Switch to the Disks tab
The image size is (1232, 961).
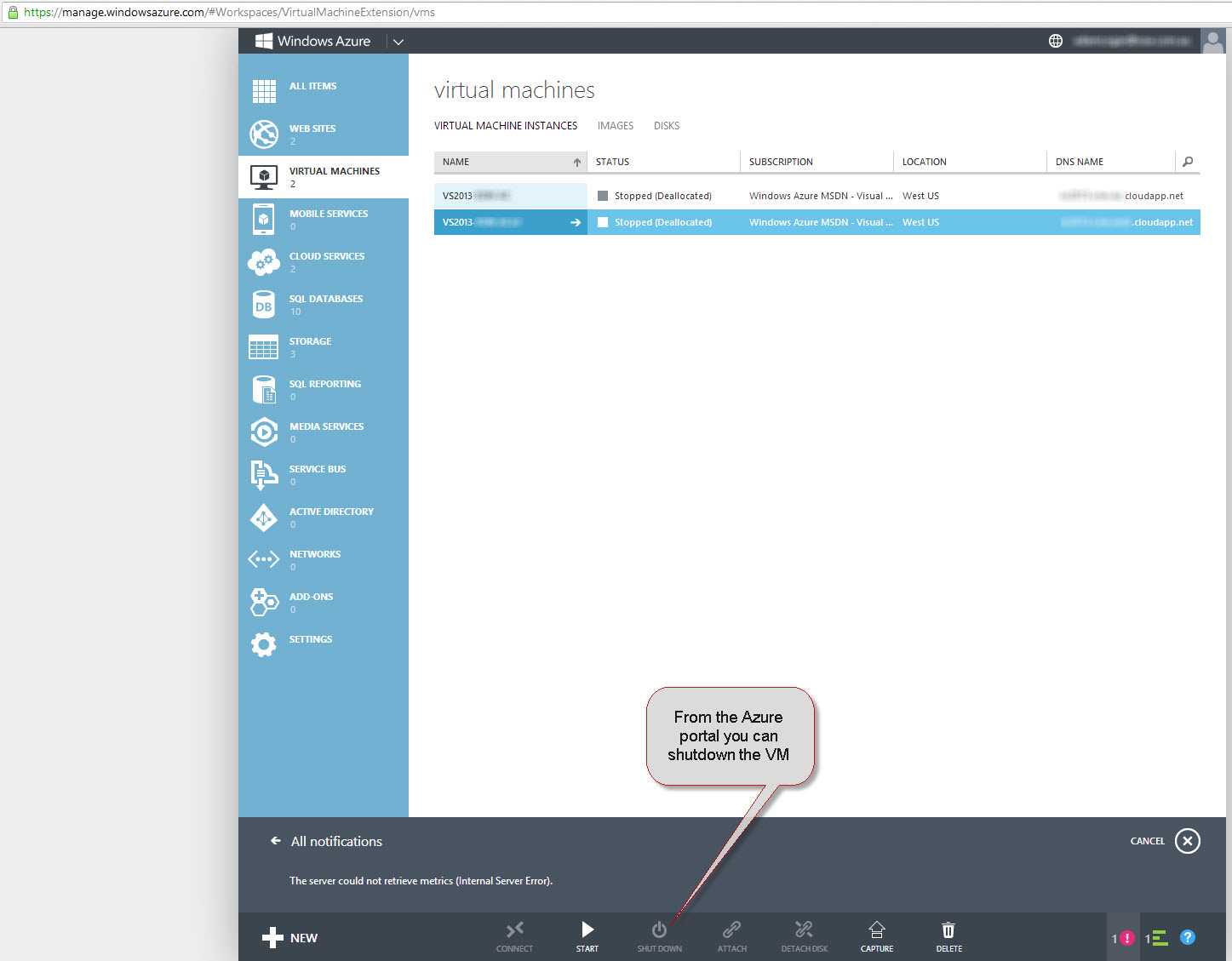coord(666,126)
